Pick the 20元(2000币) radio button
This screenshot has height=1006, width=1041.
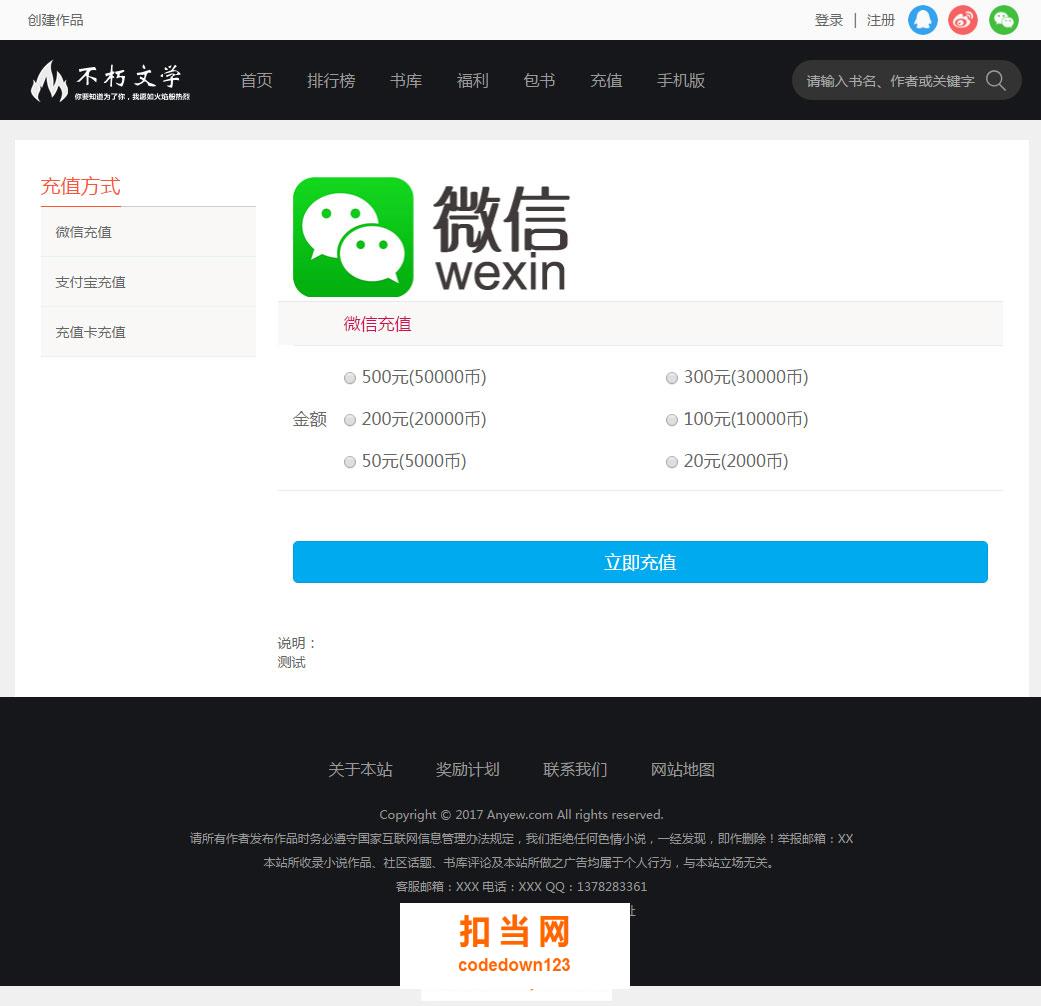click(x=672, y=462)
